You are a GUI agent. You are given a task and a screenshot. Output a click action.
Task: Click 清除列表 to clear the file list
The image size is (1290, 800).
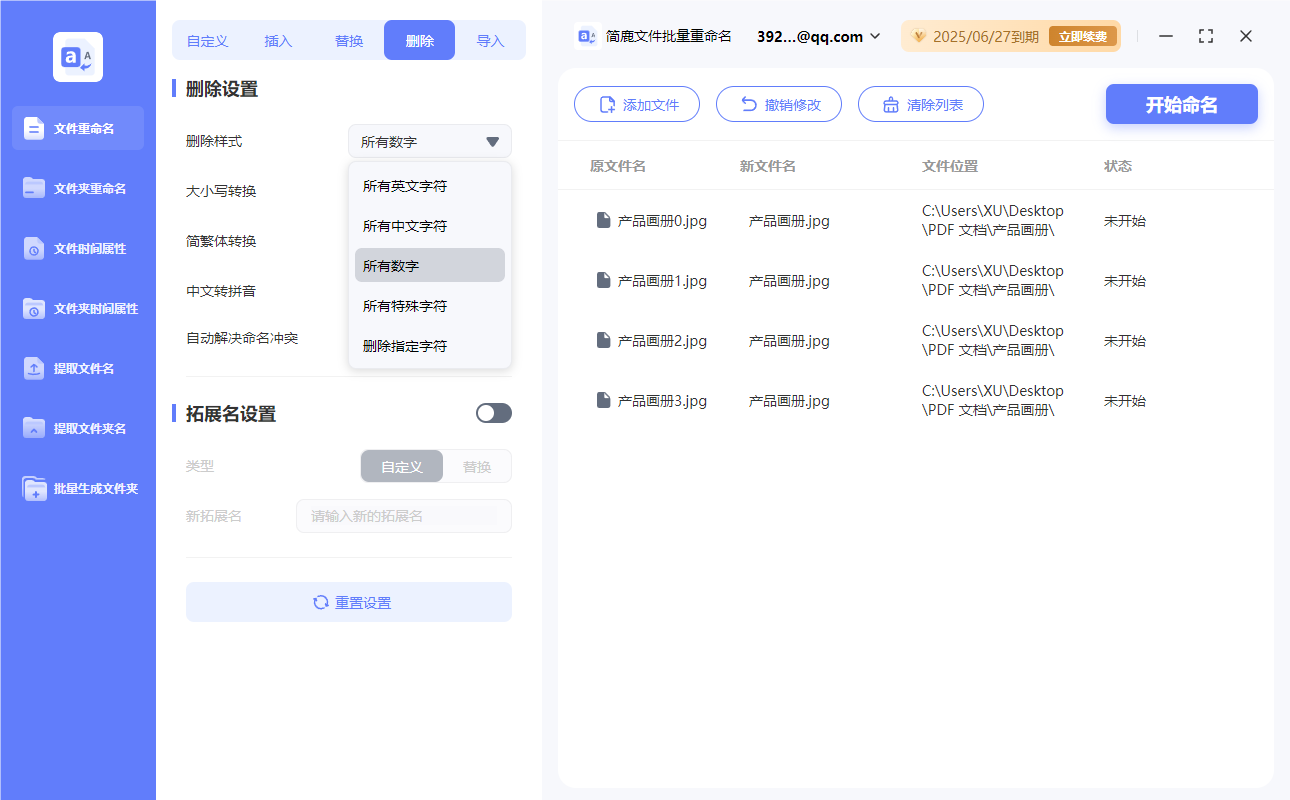click(920, 103)
